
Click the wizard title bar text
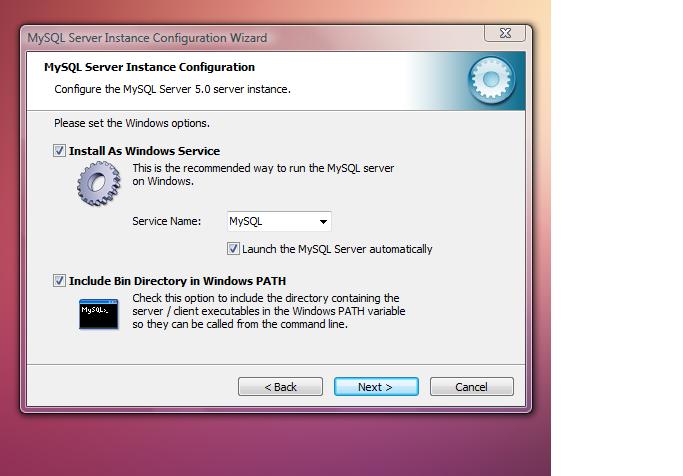click(147, 38)
